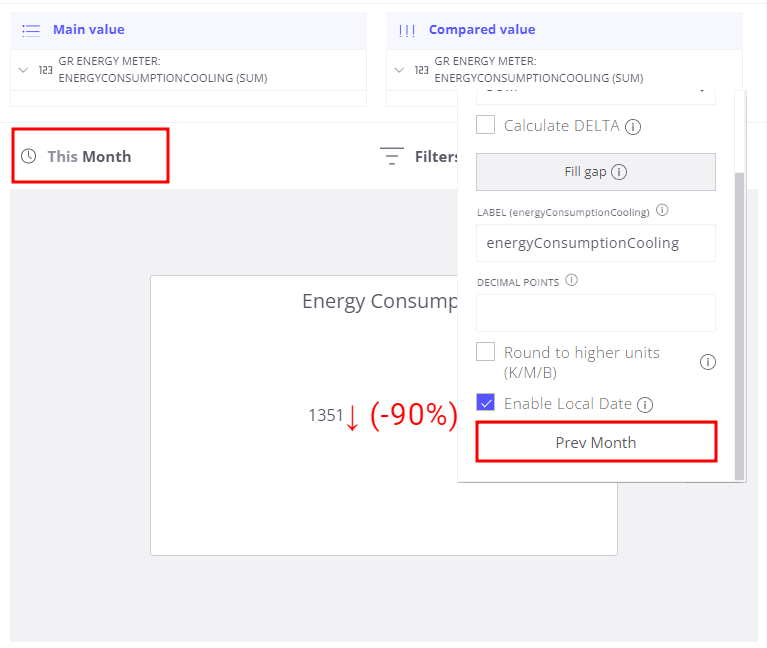Show info for LABEL energyConsumptionCooling
This screenshot has height=648, width=767.
click(x=662, y=210)
